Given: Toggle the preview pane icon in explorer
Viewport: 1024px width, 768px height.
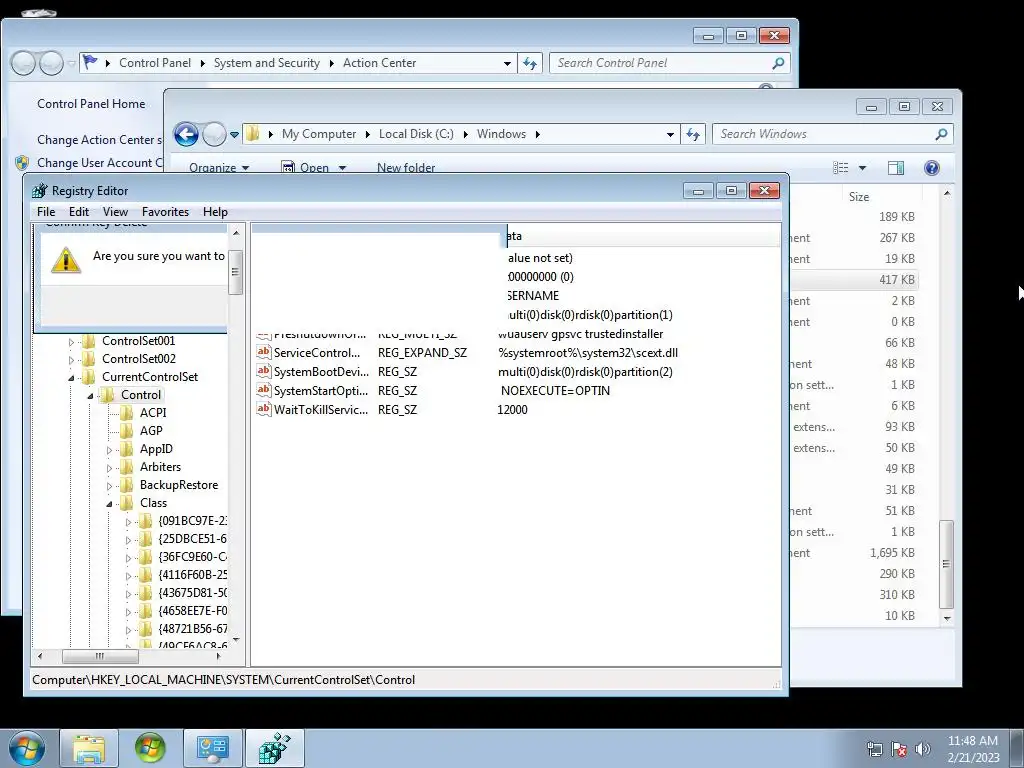Looking at the screenshot, I should point(895,168).
